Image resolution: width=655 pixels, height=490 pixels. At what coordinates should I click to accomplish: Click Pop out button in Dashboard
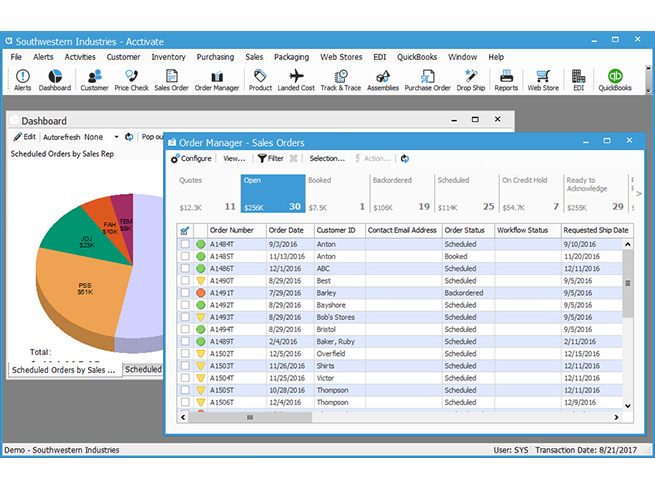click(152, 137)
